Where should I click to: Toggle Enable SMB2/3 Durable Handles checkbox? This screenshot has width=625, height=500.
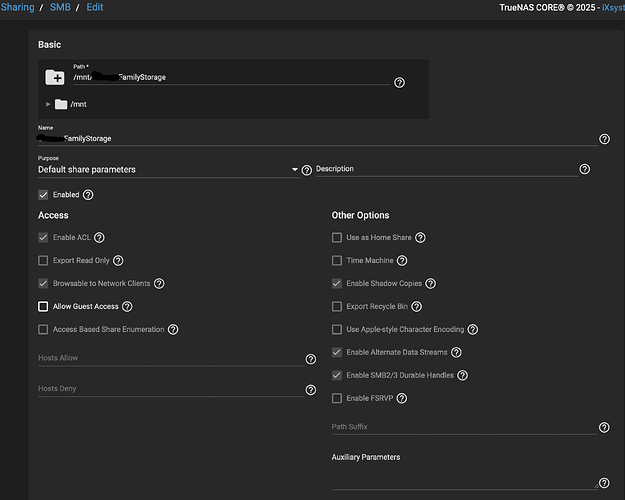click(x=337, y=376)
